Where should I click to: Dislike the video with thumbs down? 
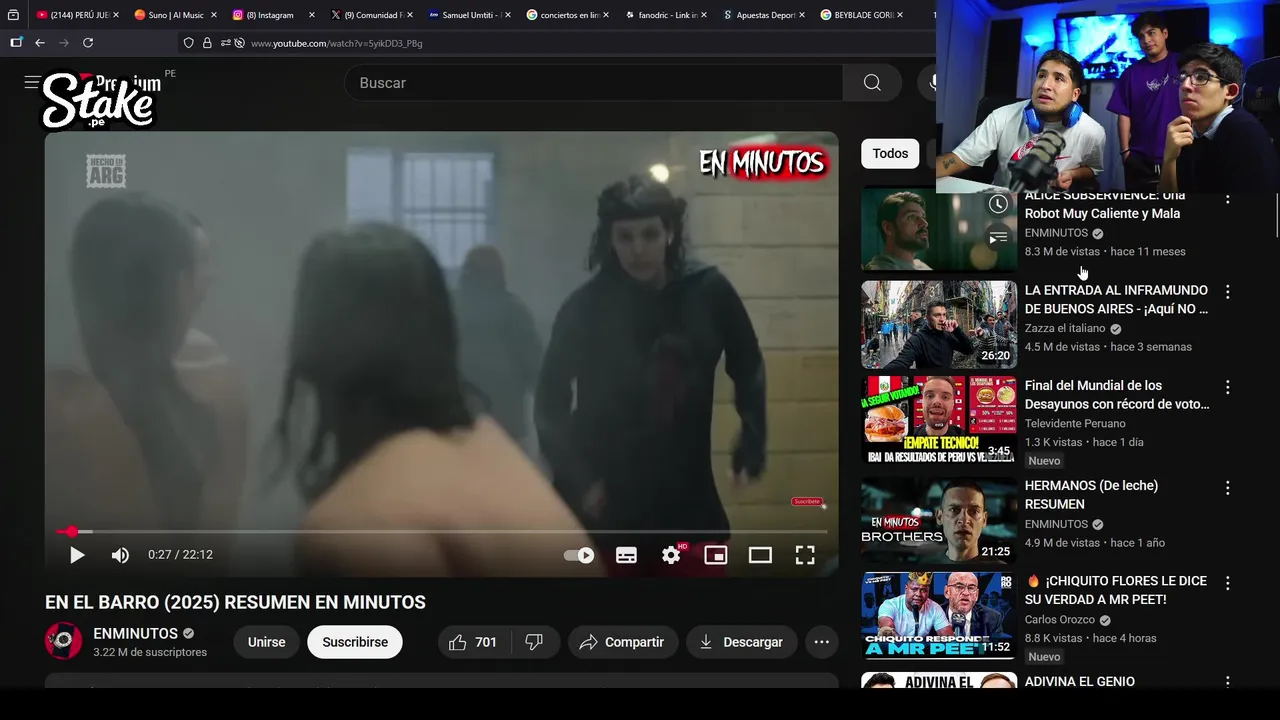click(x=535, y=642)
